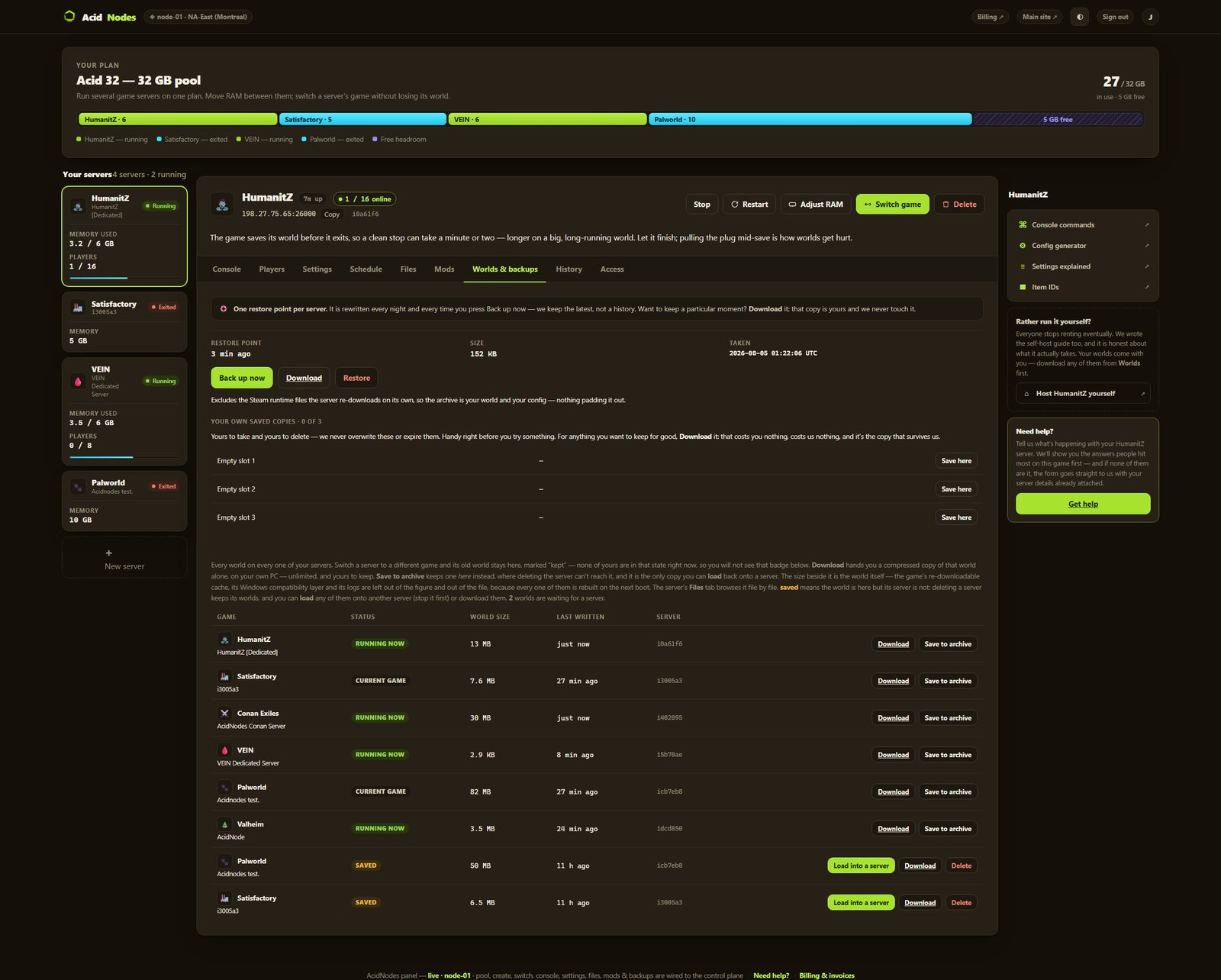This screenshot has height=980, width=1221.
Task: Click the HumanitZ game icon in server header
Action: coord(222,204)
